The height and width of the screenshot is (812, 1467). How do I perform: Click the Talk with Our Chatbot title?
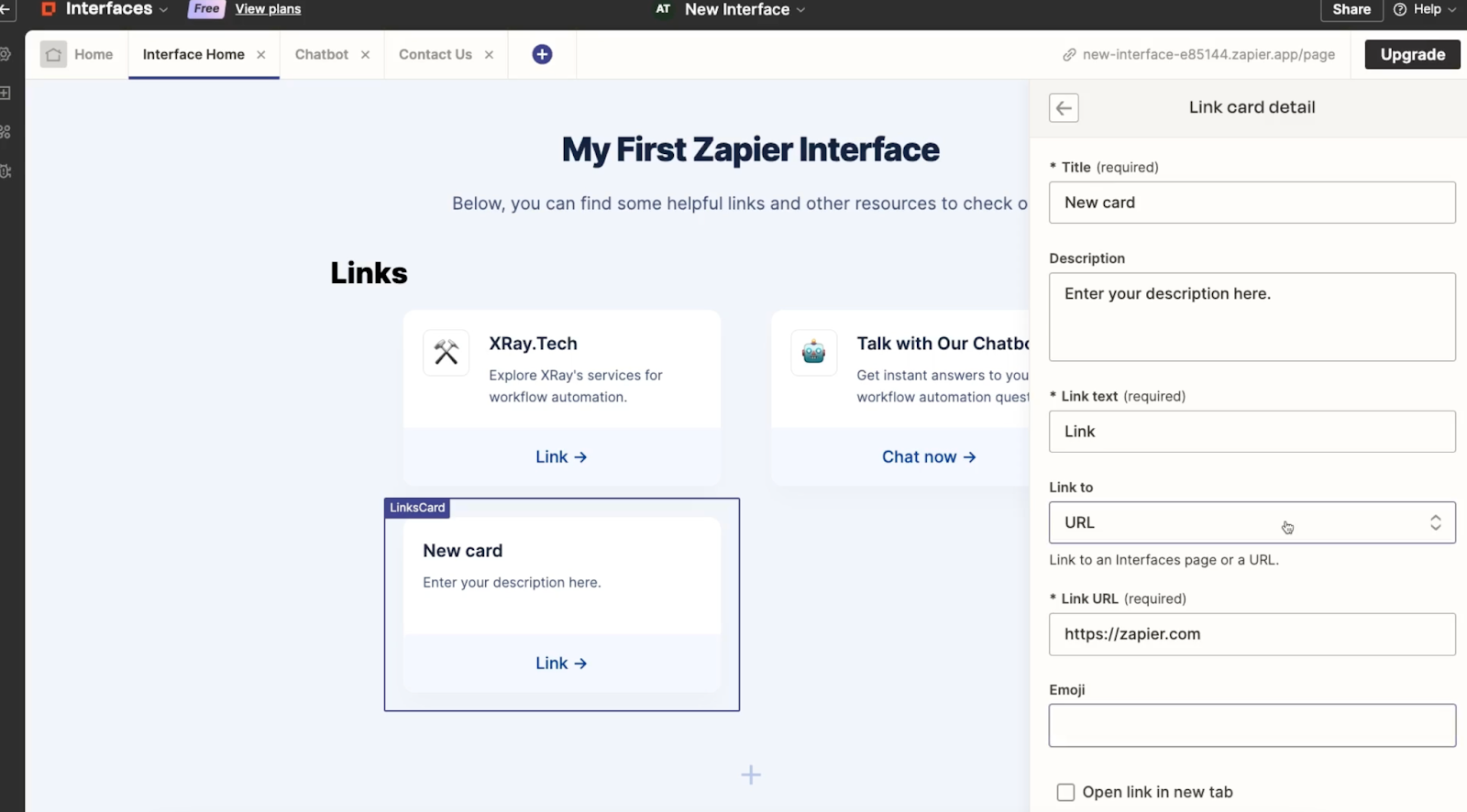tap(943, 344)
